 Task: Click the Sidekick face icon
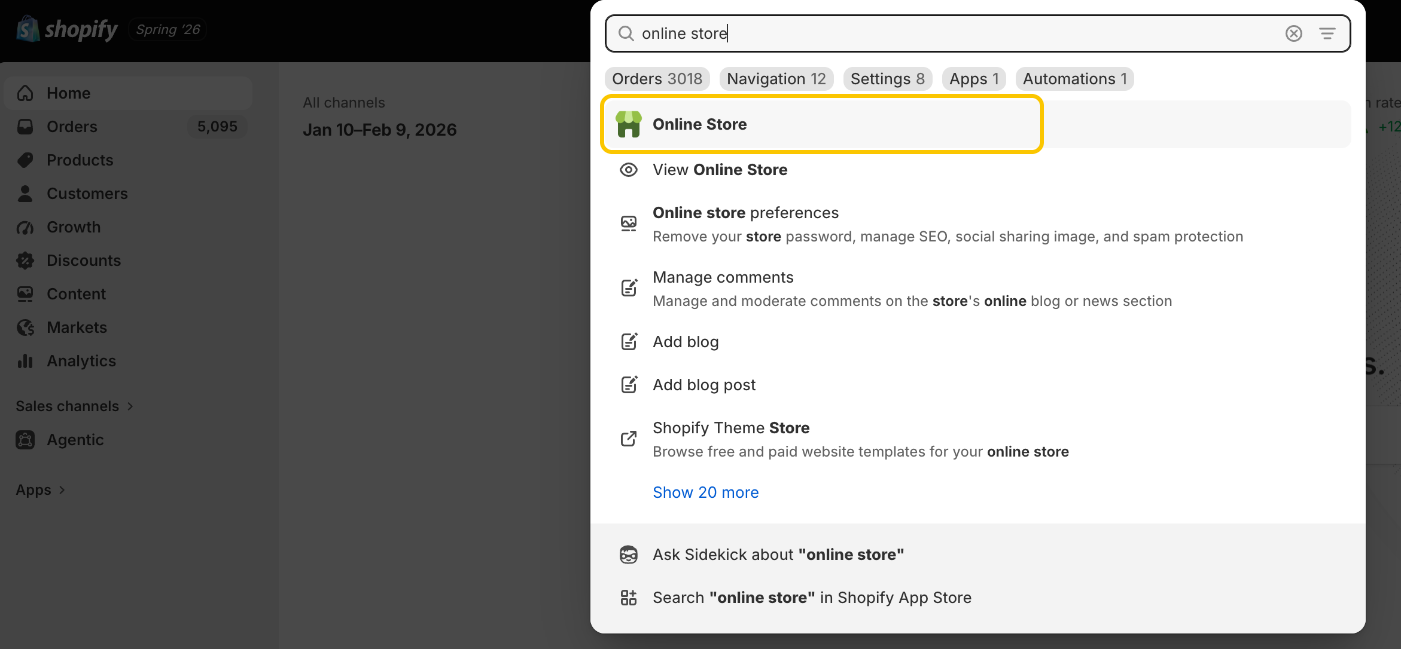pos(628,555)
